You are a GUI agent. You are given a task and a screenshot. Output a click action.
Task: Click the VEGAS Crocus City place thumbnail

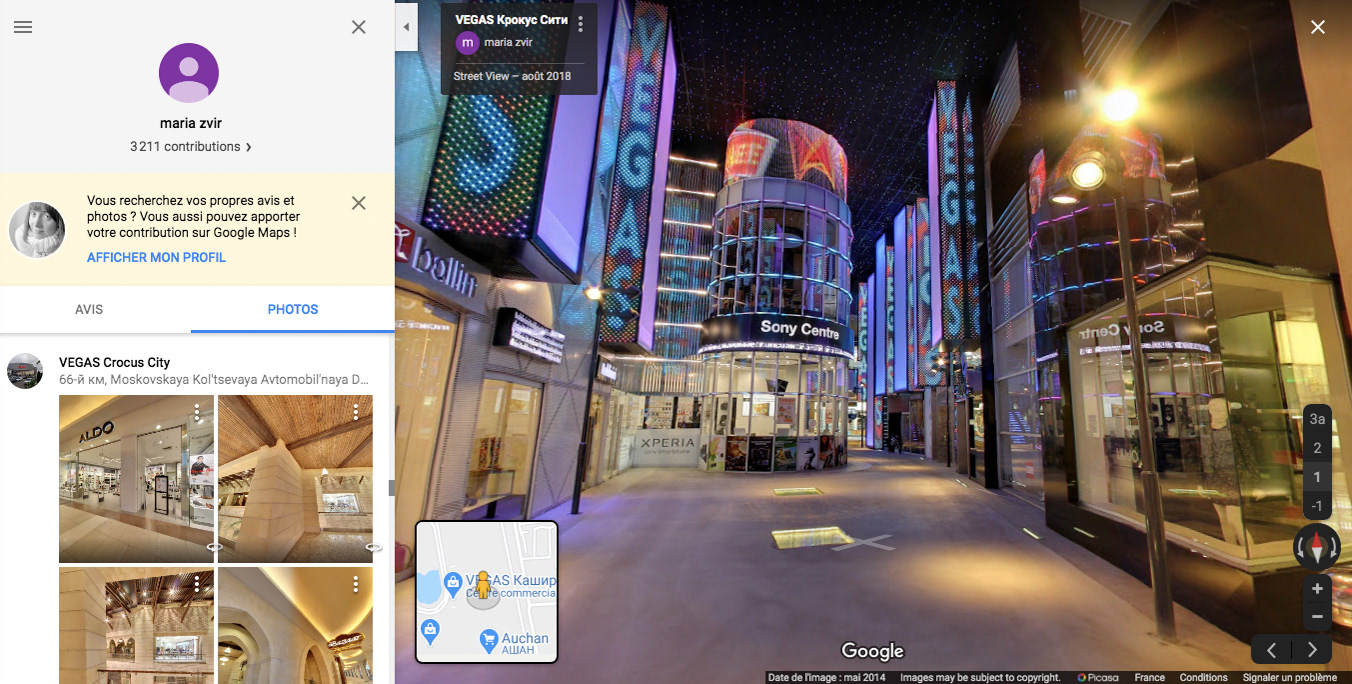(25, 371)
